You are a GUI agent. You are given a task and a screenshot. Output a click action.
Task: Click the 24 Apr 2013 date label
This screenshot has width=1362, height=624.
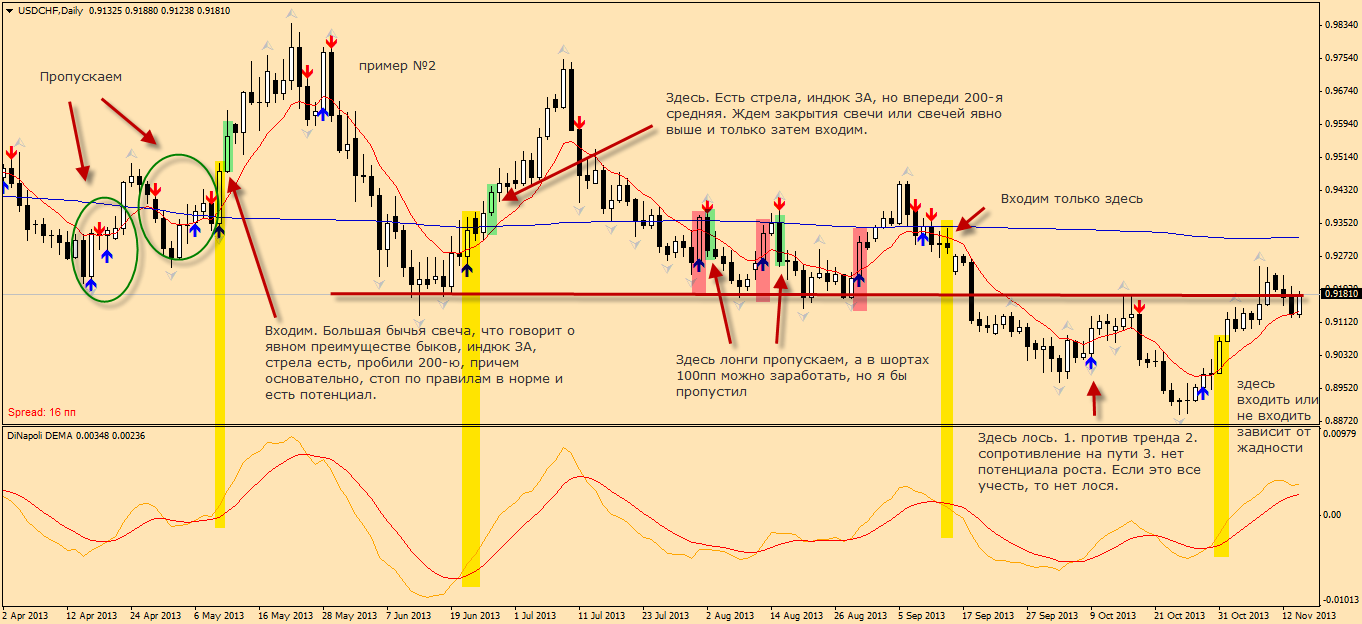pos(156,616)
